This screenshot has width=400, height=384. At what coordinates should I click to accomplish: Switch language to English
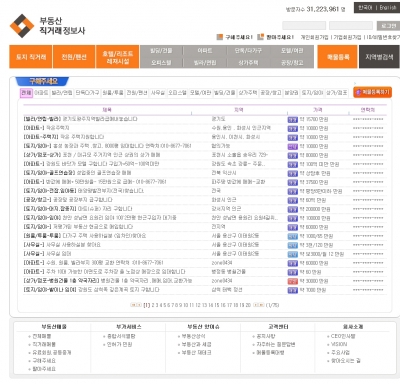point(388,8)
